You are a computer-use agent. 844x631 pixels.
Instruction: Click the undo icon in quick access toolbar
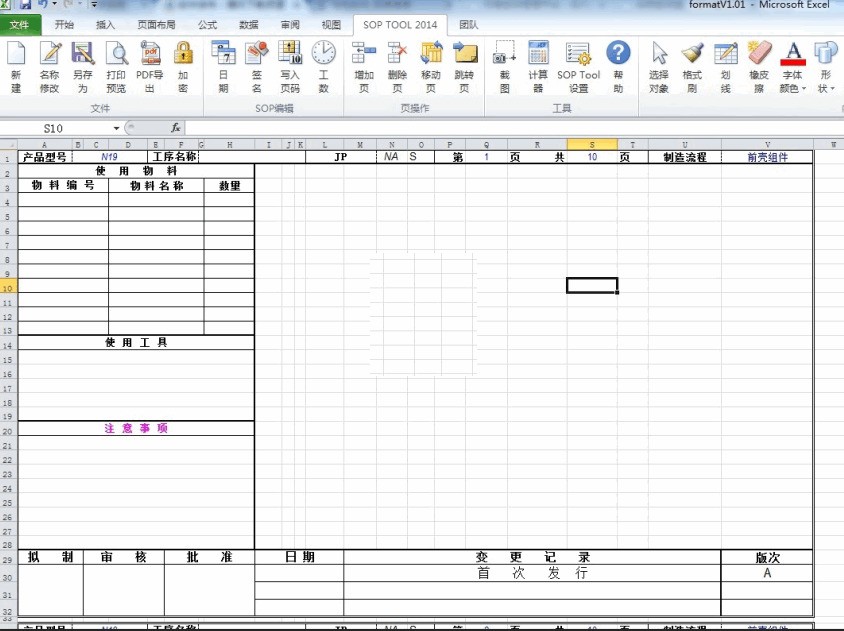43,4
